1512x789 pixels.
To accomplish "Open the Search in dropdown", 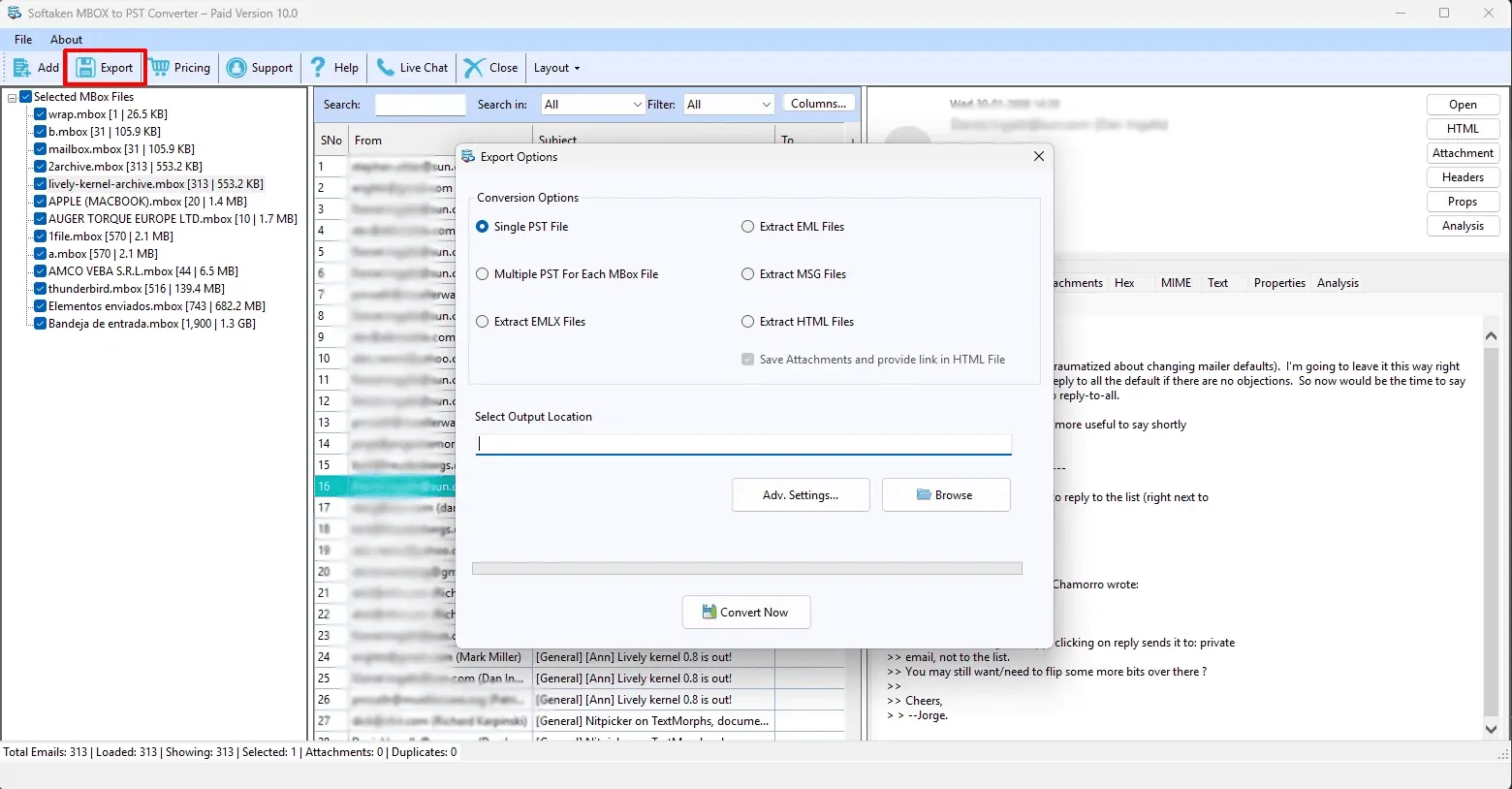I will coord(593,105).
